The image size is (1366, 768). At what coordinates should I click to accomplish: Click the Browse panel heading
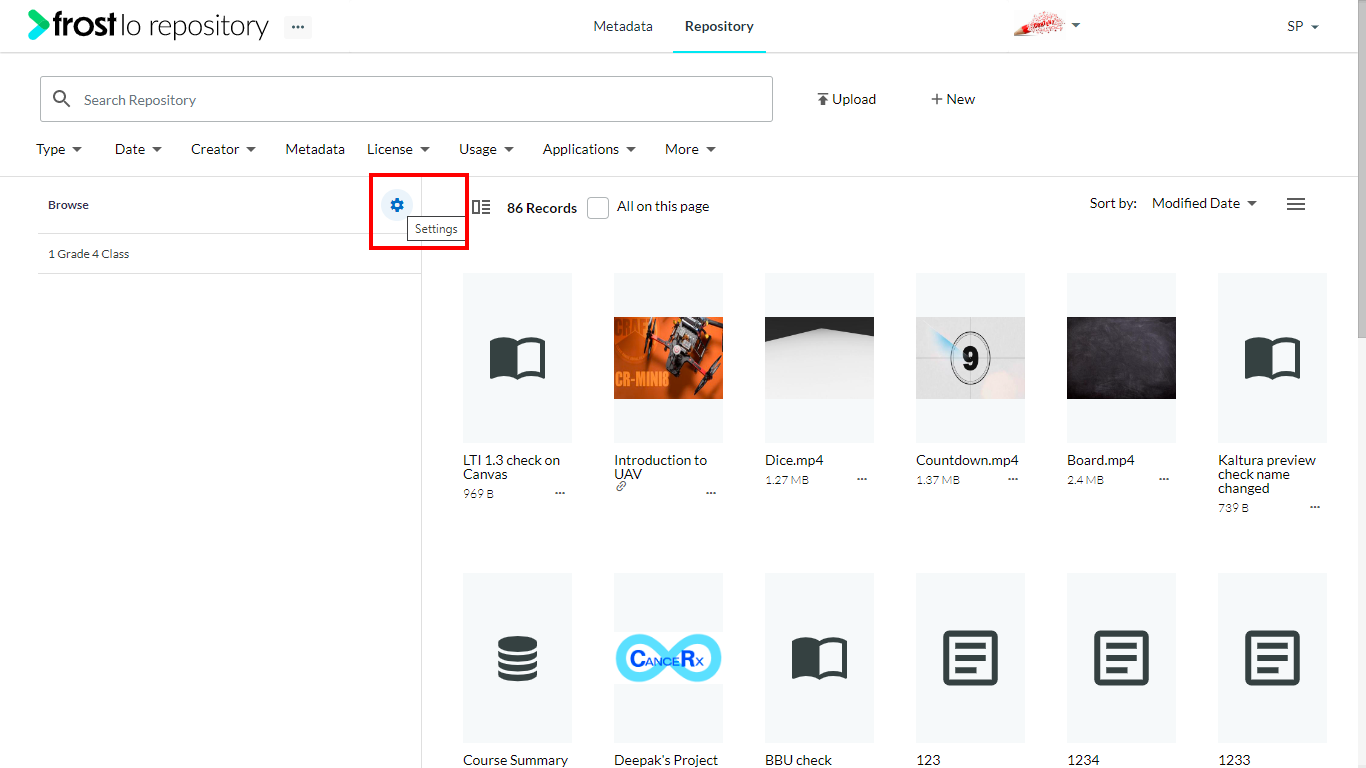(x=68, y=205)
